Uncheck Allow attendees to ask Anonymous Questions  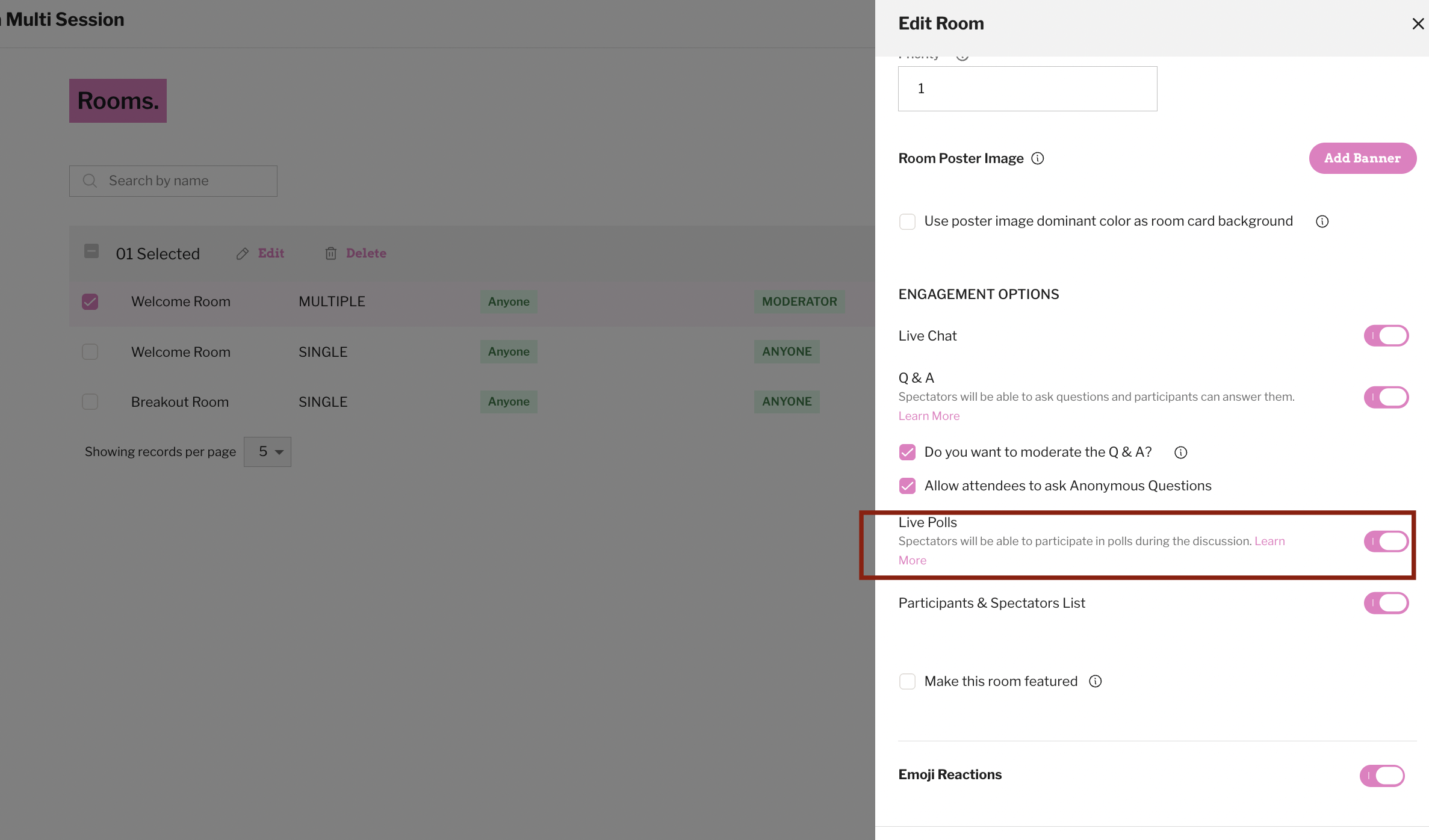907,486
